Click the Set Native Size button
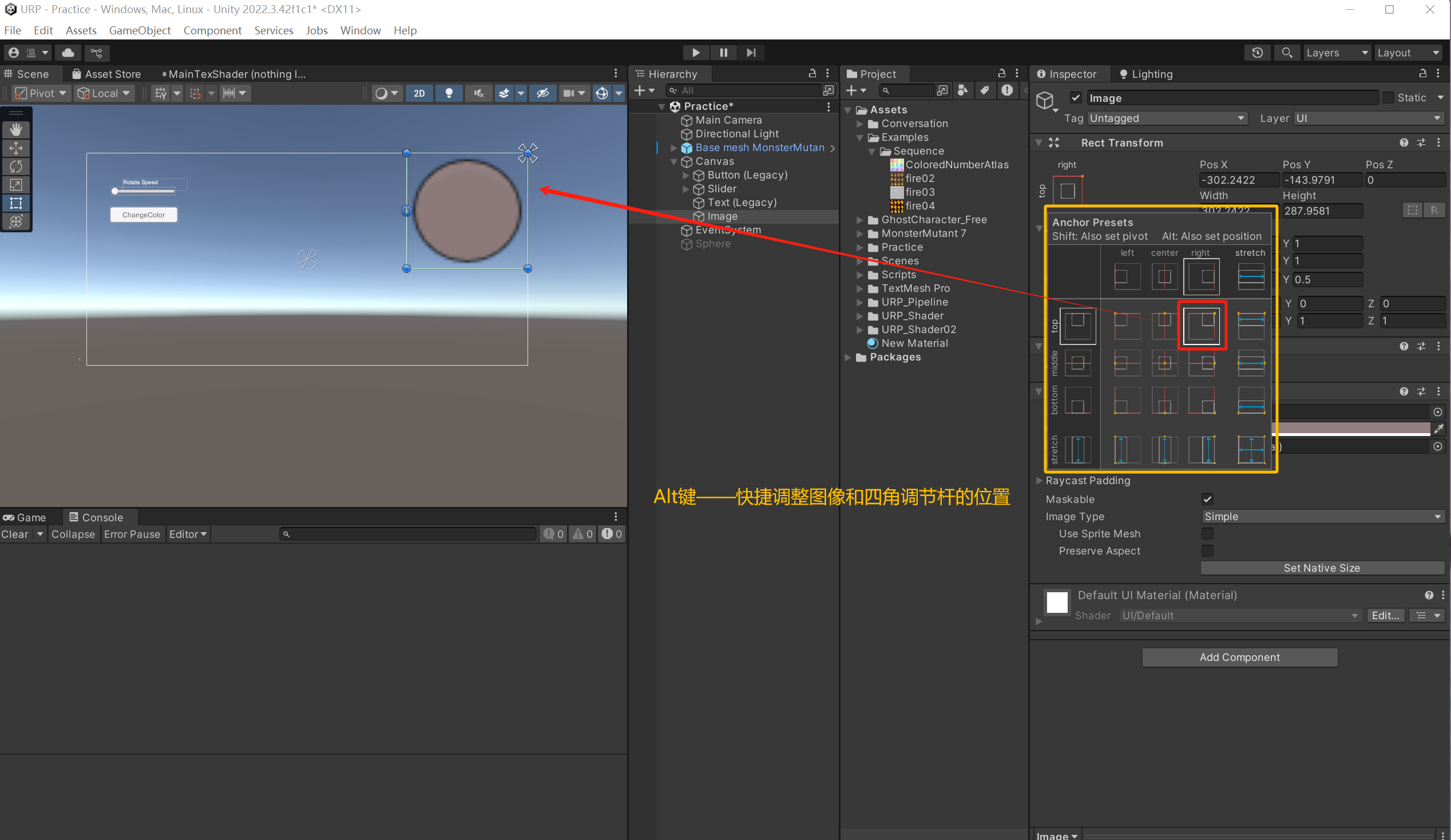 [x=1321, y=568]
